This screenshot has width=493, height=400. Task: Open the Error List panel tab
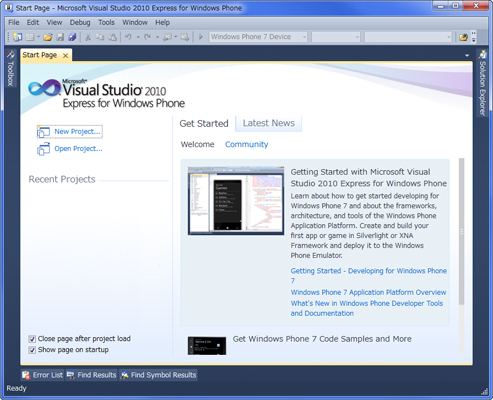(42, 375)
